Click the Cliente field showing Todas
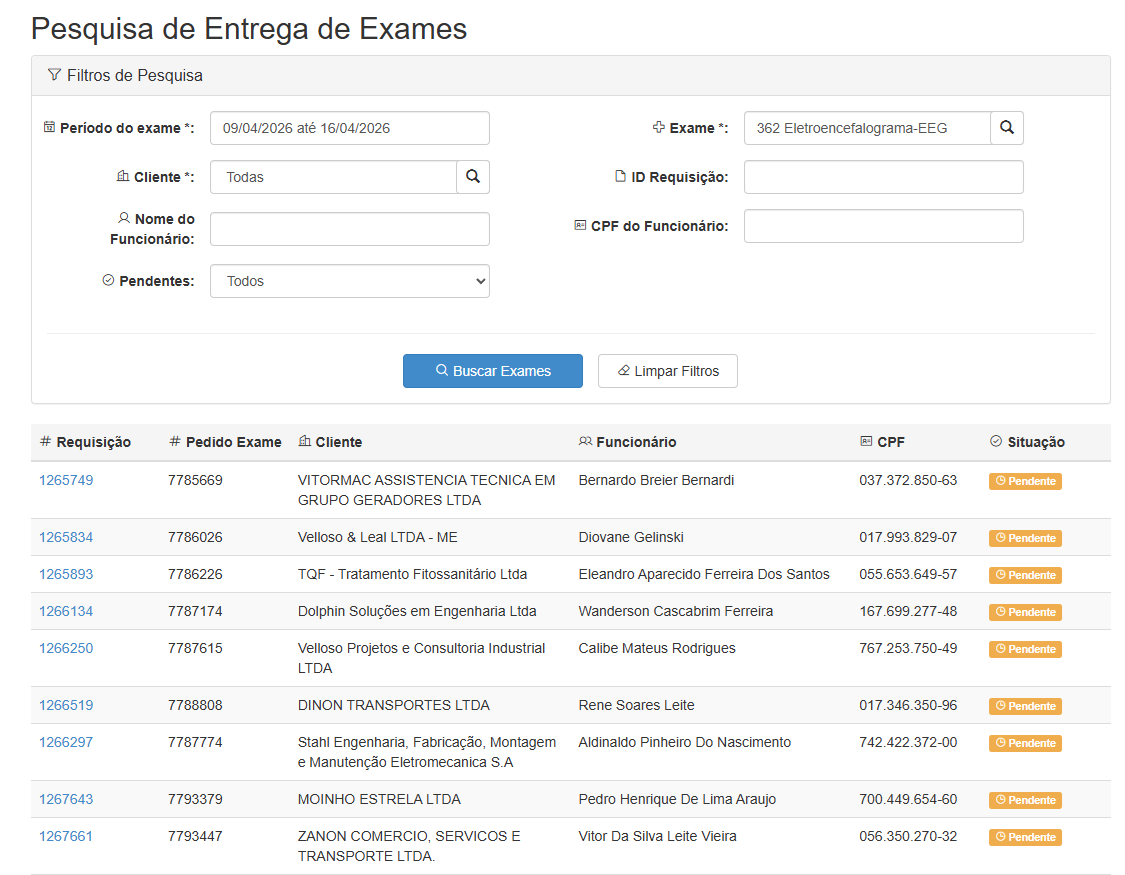Image resolution: width=1125 pixels, height=875 pixels. pos(334,176)
